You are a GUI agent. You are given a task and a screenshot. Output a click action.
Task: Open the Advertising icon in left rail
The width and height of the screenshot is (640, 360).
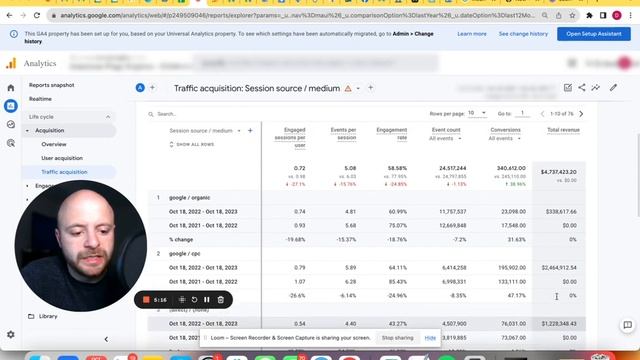pyautogui.click(x=11, y=143)
